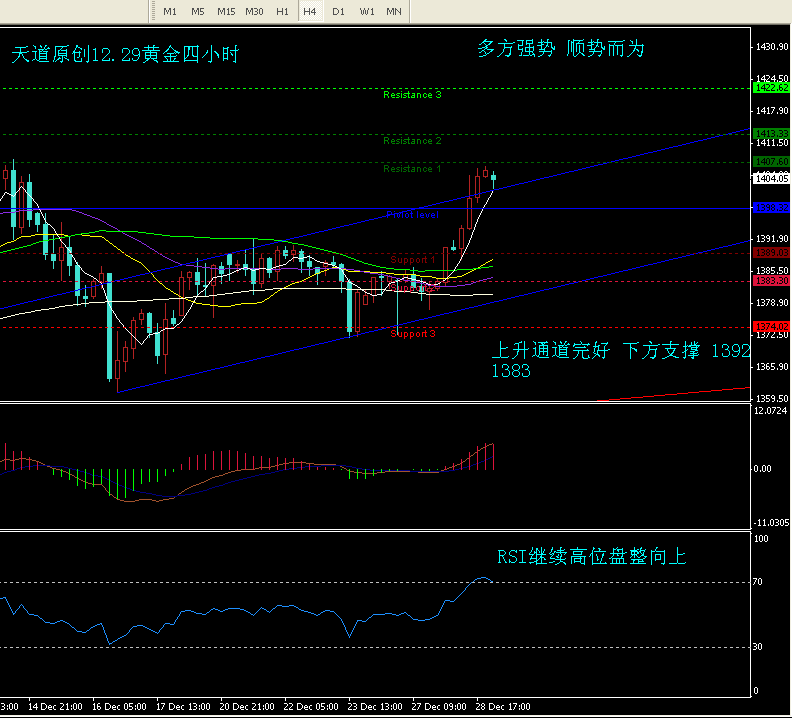This screenshot has width=792, height=718.
Task: Switch chart to D1 daily timeframe
Action: point(338,11)
